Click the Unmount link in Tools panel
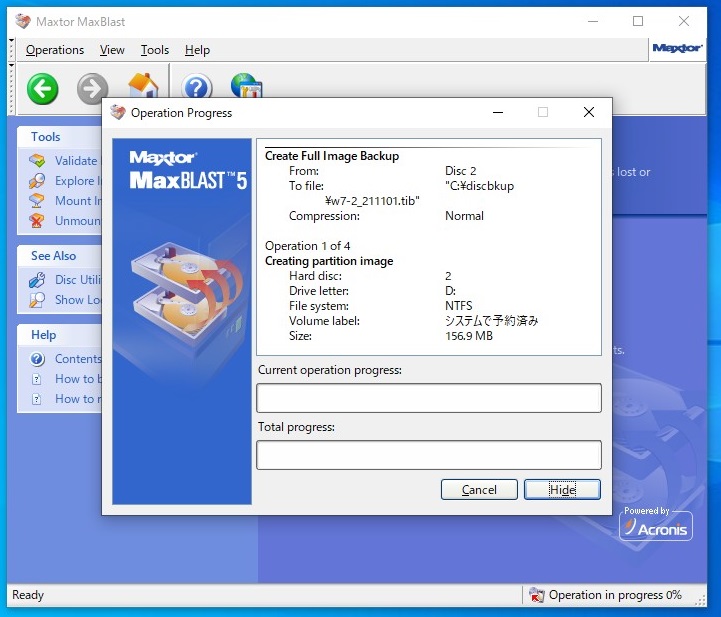The height and width of the screenshot is (617, 721). [78, 221]
